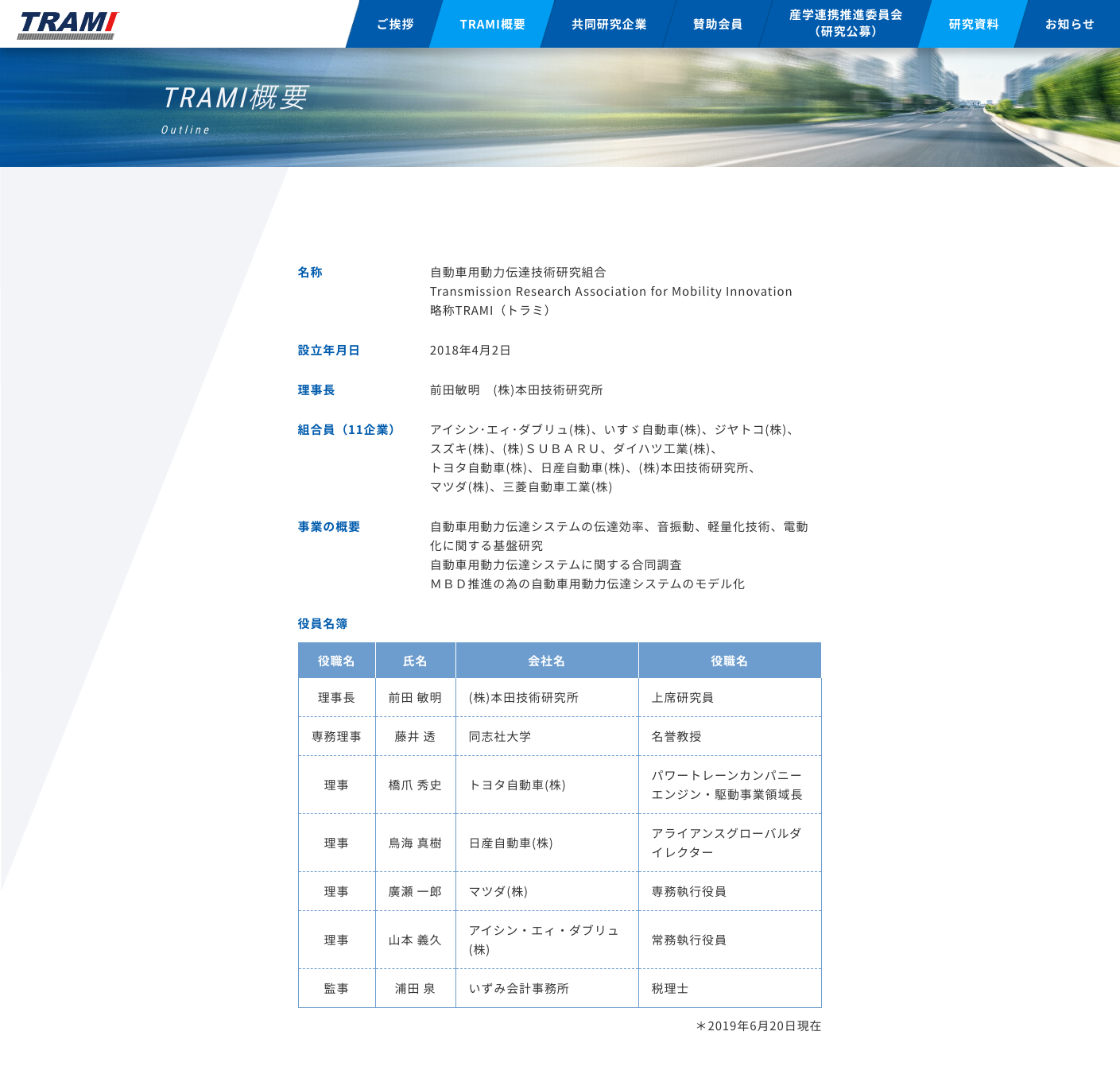This screenshot has height=1074, width=1120.
Task: Click the TRAMI logo
Action: 68,25
